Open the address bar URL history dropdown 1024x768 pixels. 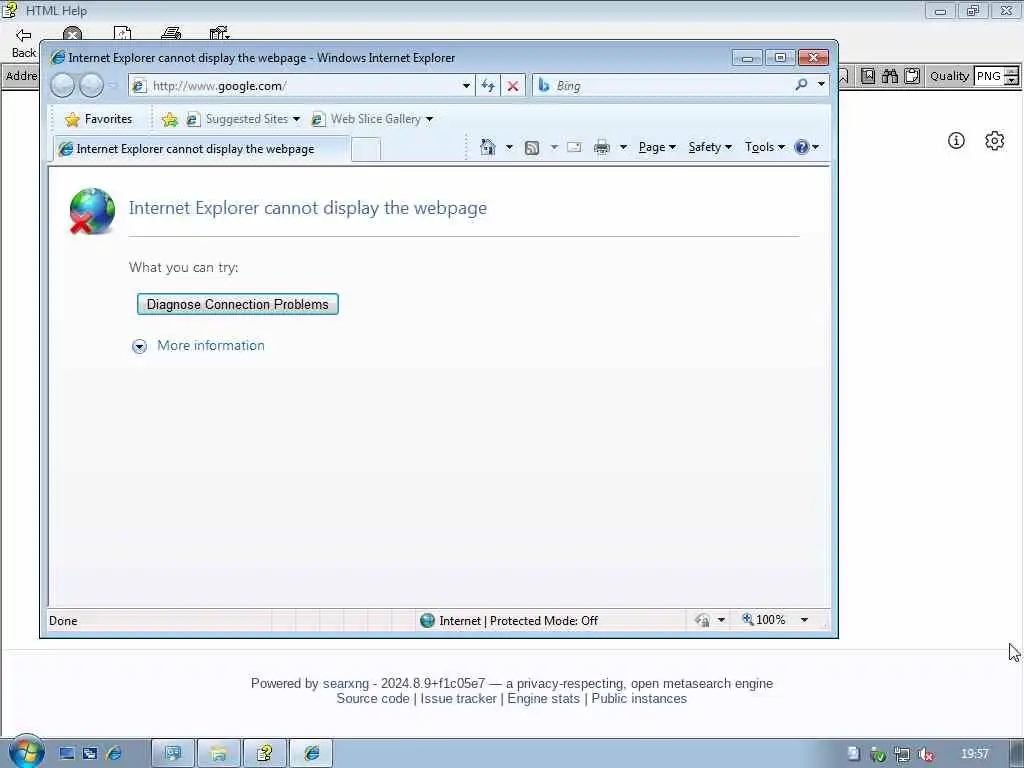(466, 86)
